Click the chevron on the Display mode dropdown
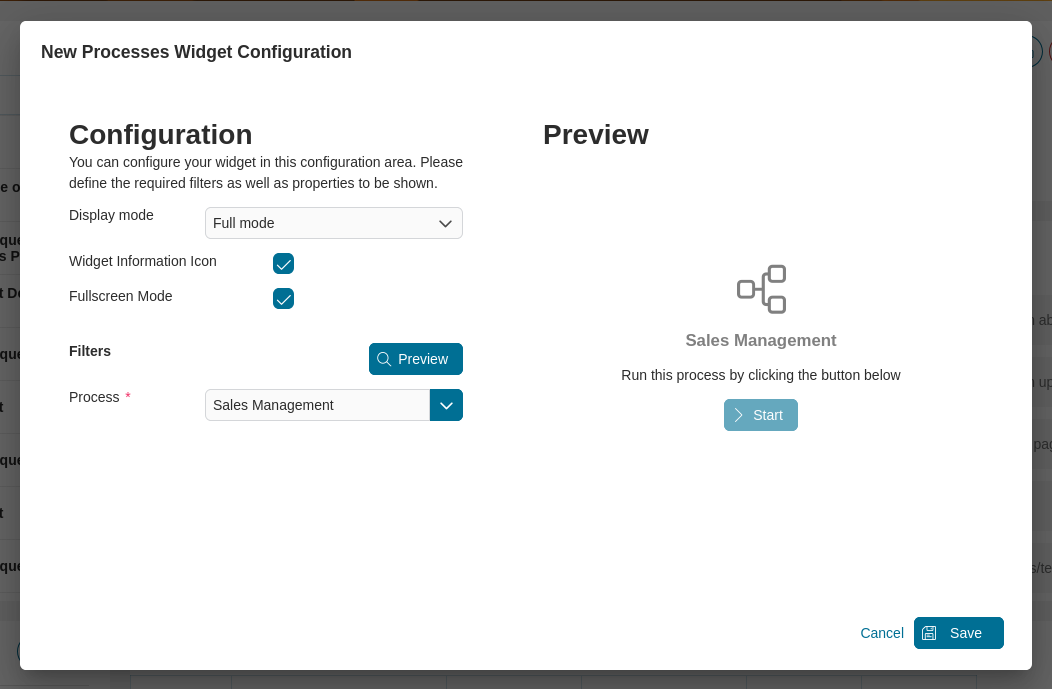The height and width of the screenshot is (689, 1052). 445,223
